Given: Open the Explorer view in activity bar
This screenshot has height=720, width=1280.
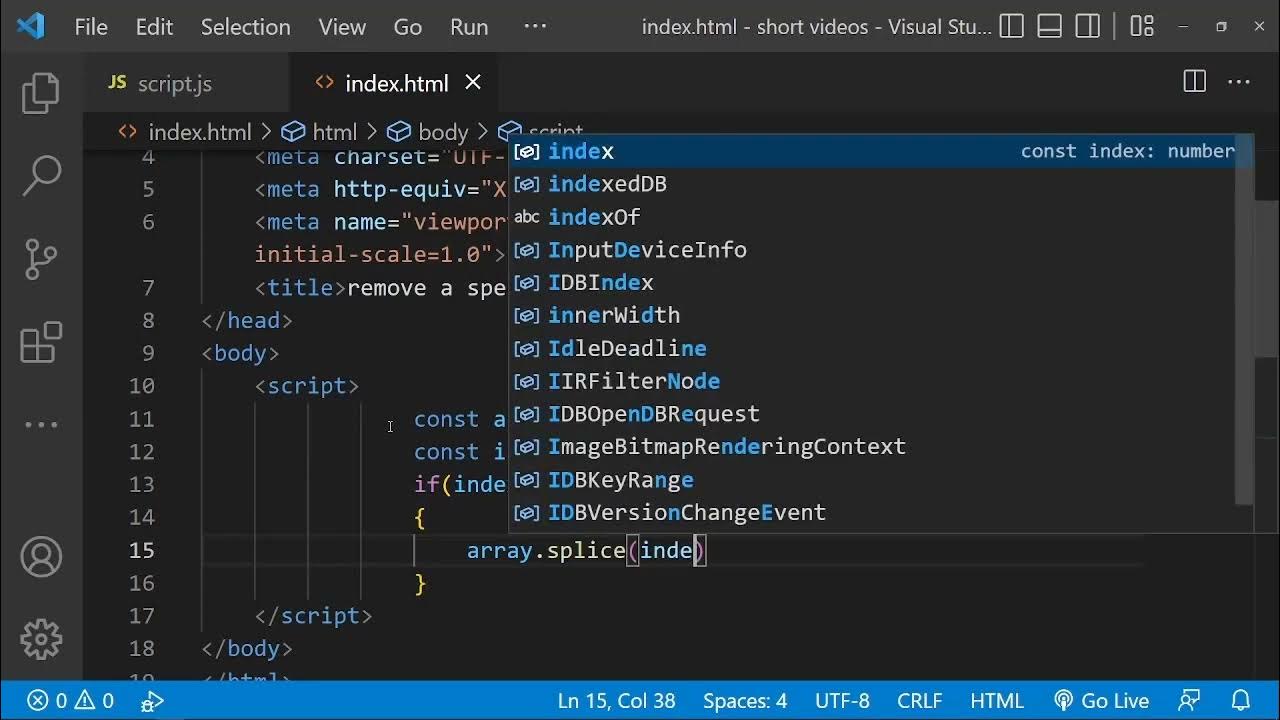Looking at the screenshot, I should point(41,93).
